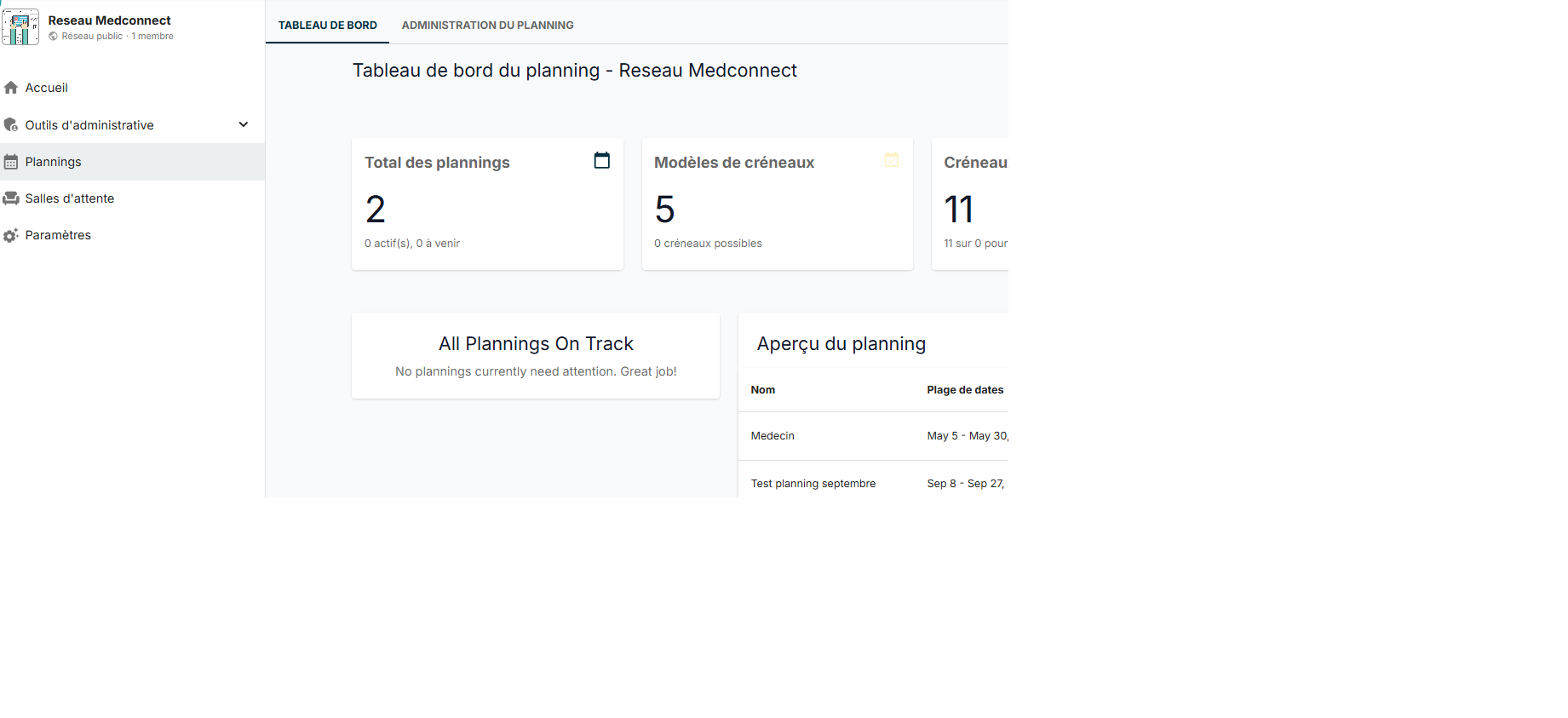Click the Plage de dates column header
1568x718 pixels.
coord(964,389)
